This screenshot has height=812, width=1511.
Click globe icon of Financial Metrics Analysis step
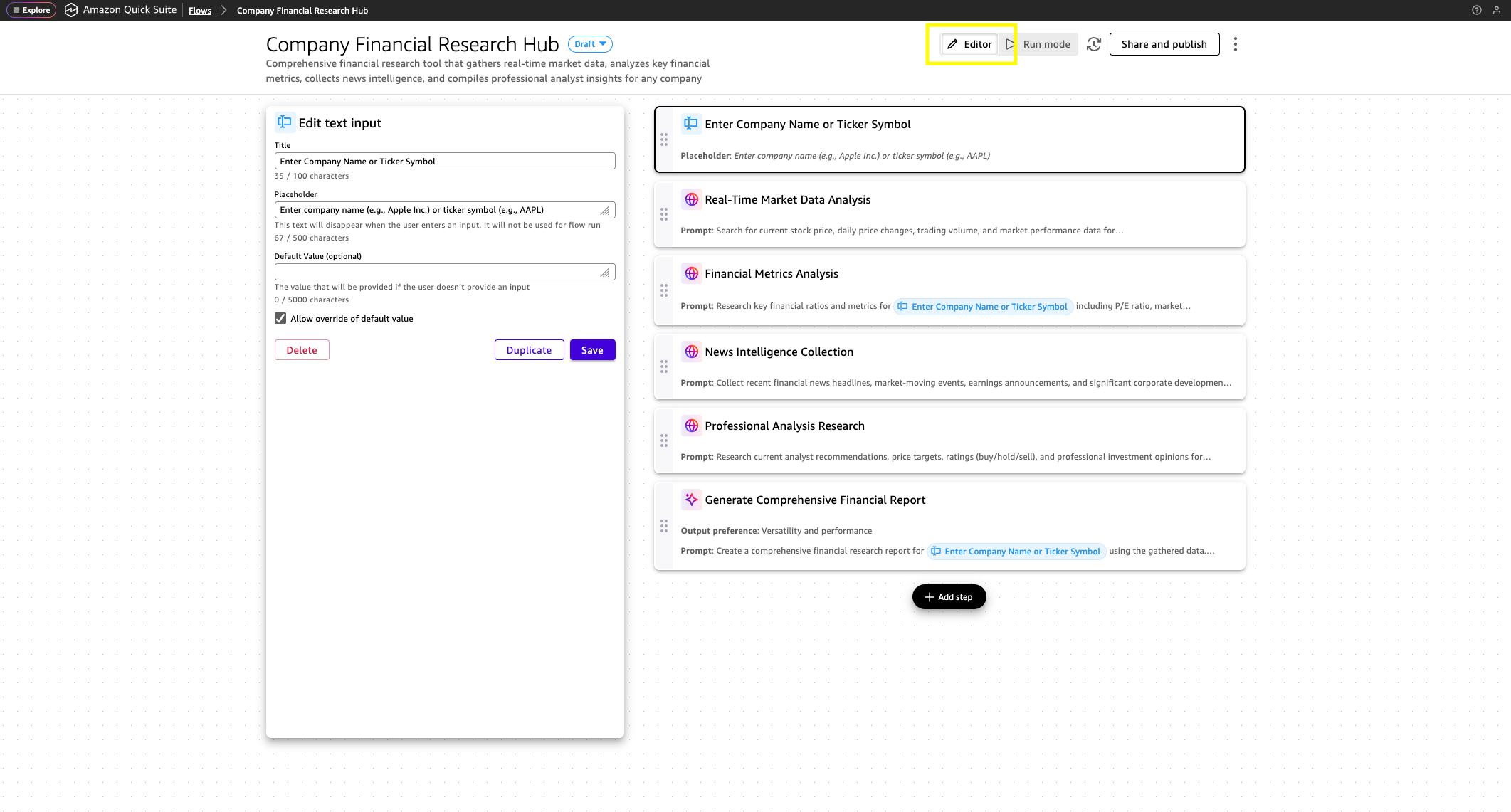[x=690, y=273]
